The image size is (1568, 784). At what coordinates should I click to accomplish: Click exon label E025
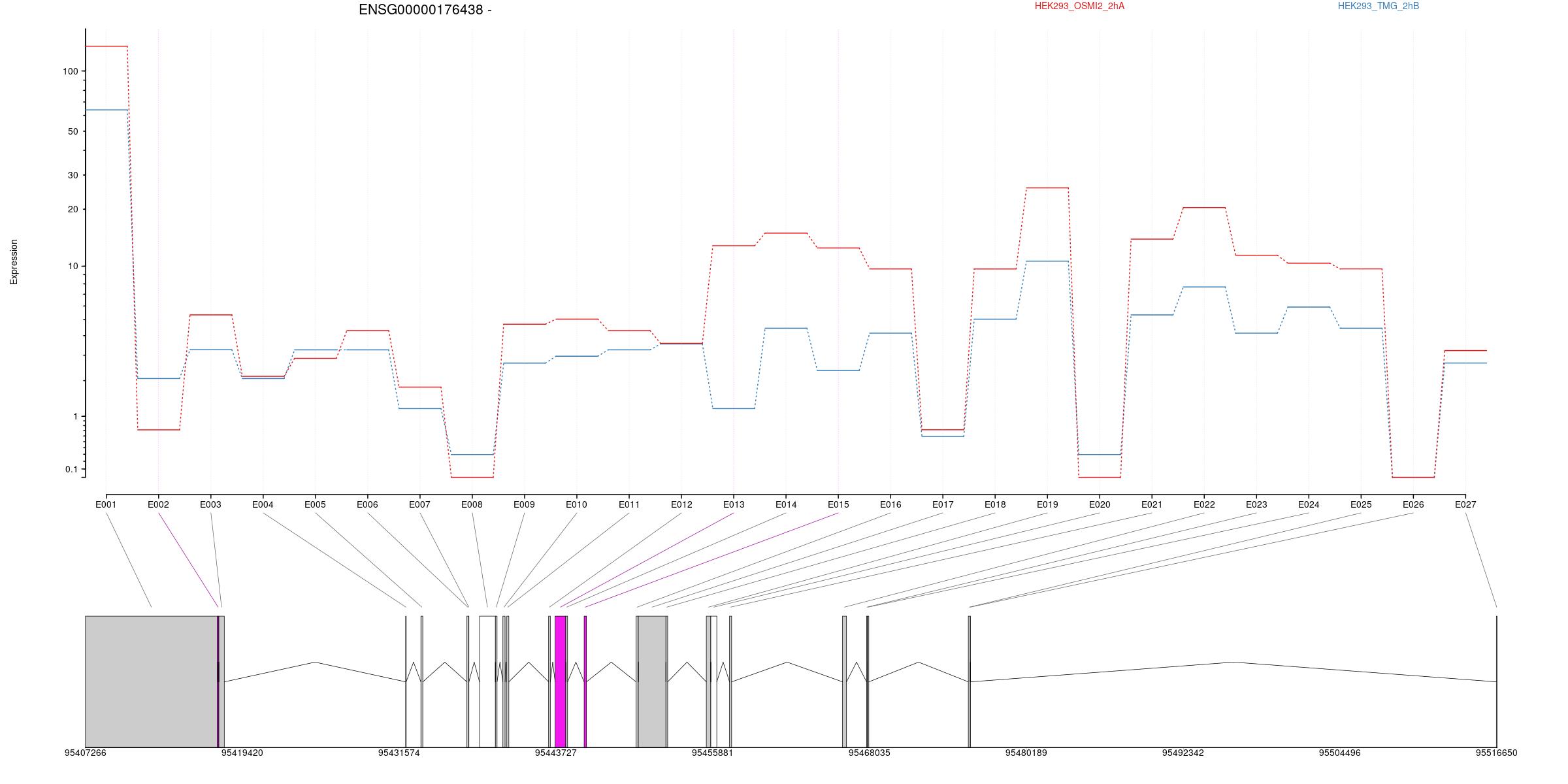point(1361,504)
